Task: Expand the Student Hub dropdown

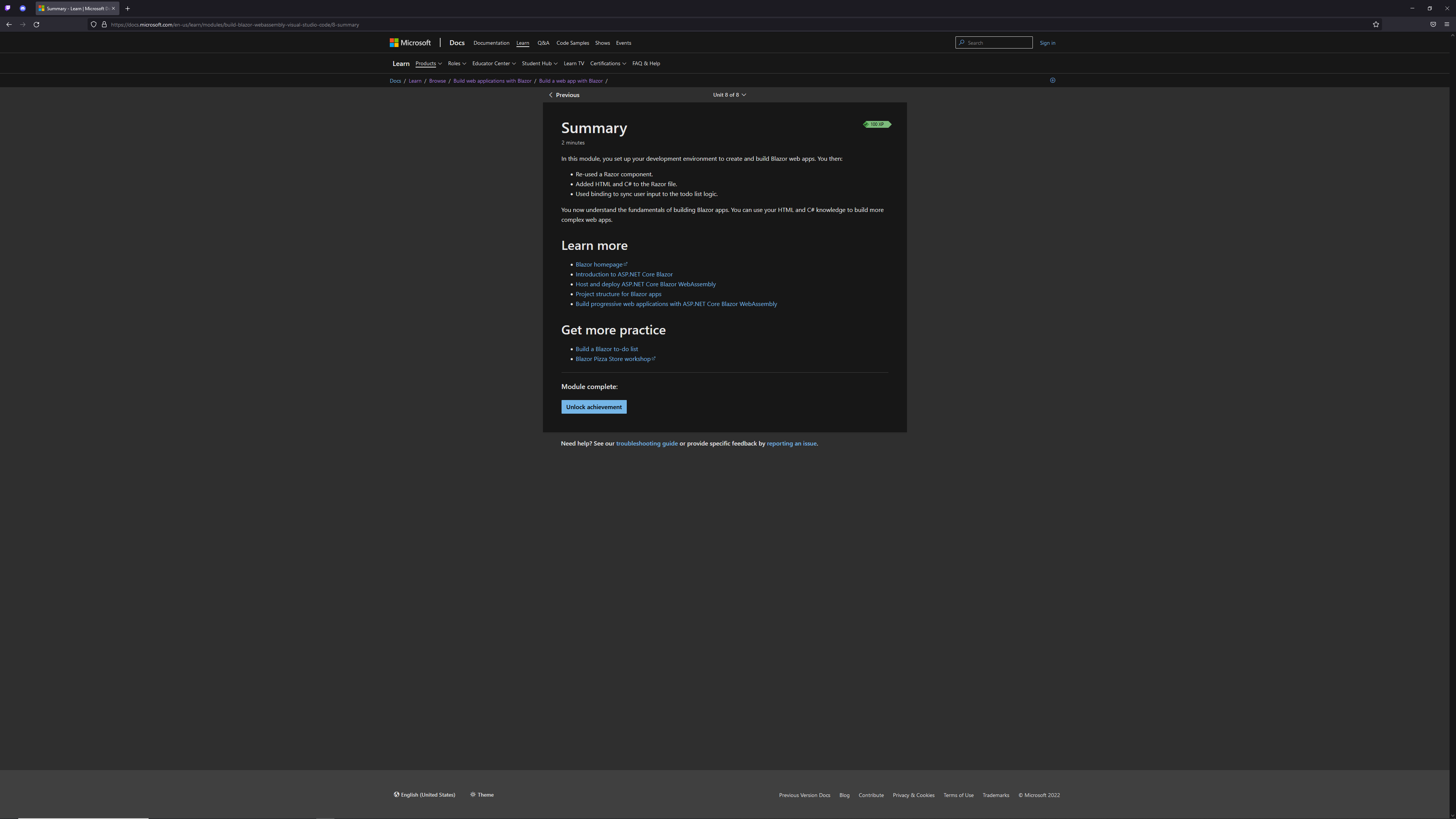Action: (540, 63)
